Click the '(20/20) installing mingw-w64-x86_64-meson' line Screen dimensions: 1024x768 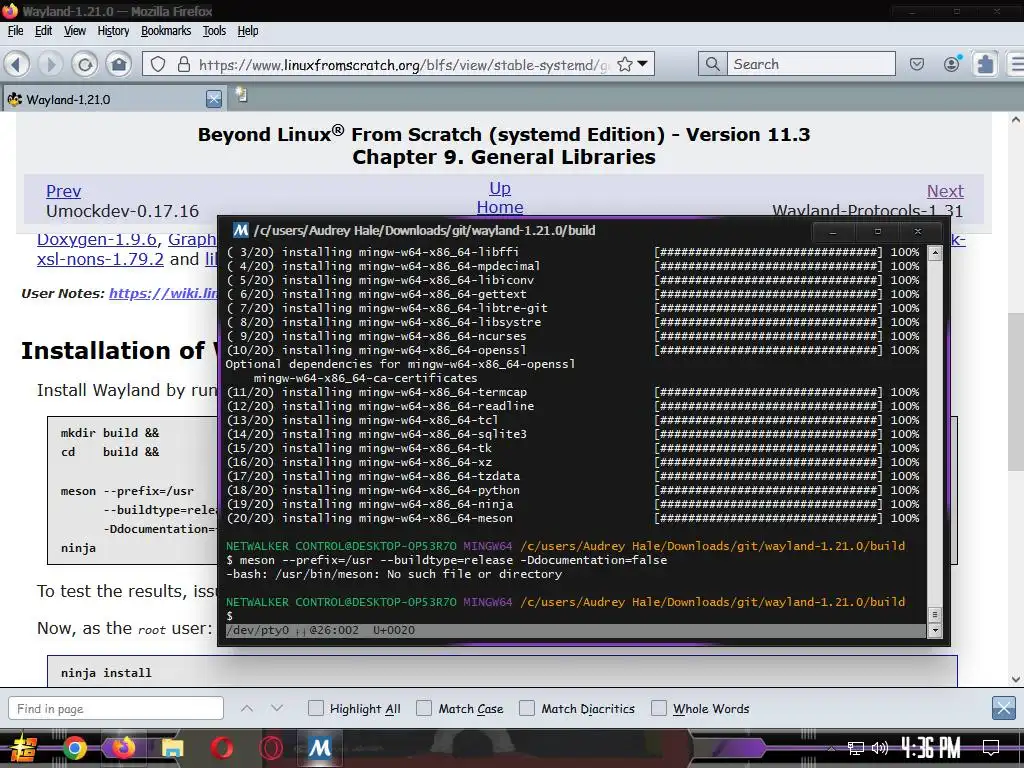tap(369, 518)
